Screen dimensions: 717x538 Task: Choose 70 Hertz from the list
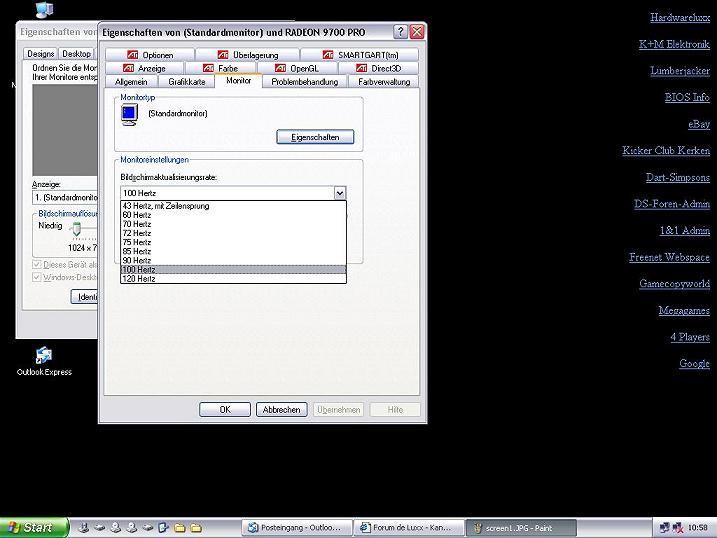coord(233,224)
